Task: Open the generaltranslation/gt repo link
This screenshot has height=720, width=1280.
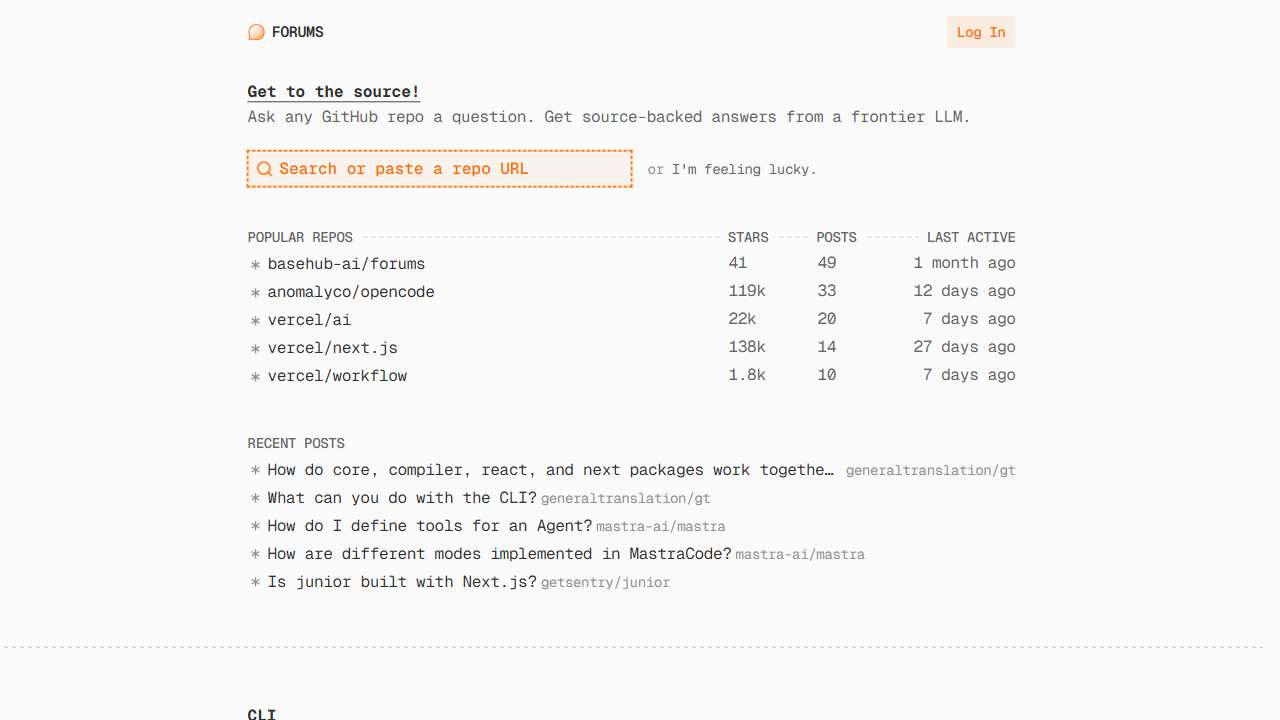Action: [625, 498]
